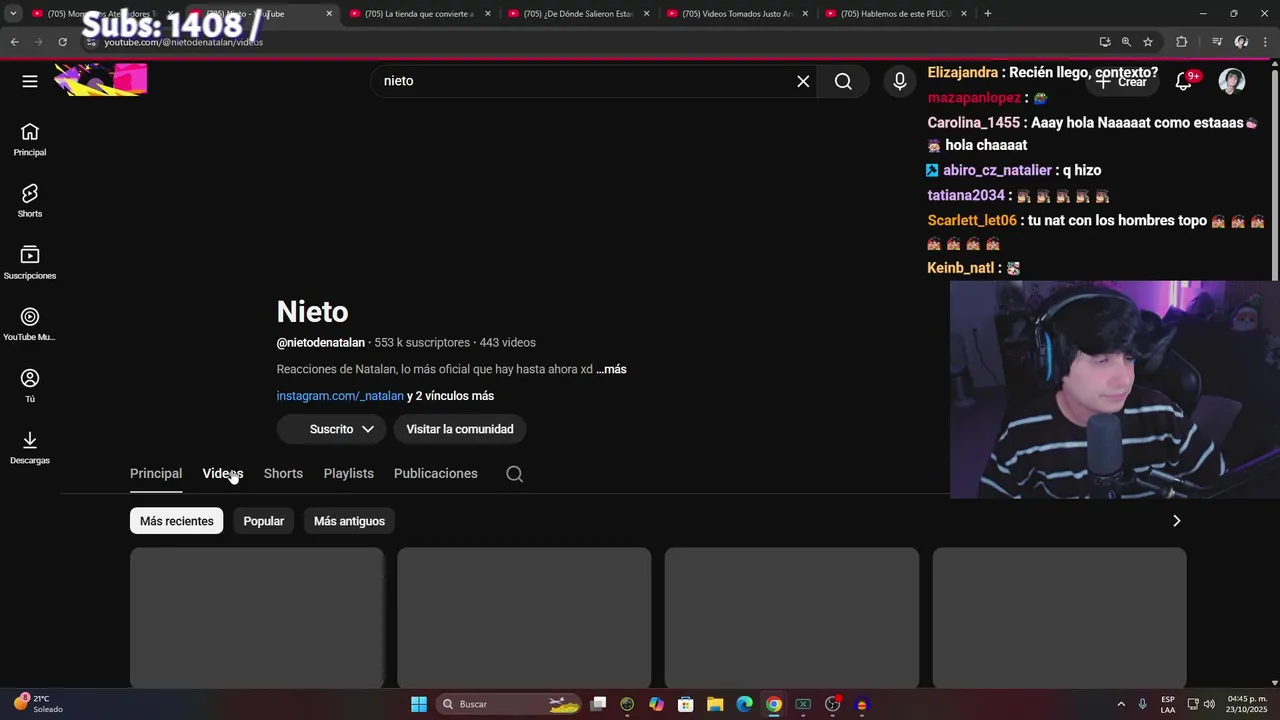
Task: Open Microsoft Edge from the taskbar
Action: pos(744,704)
